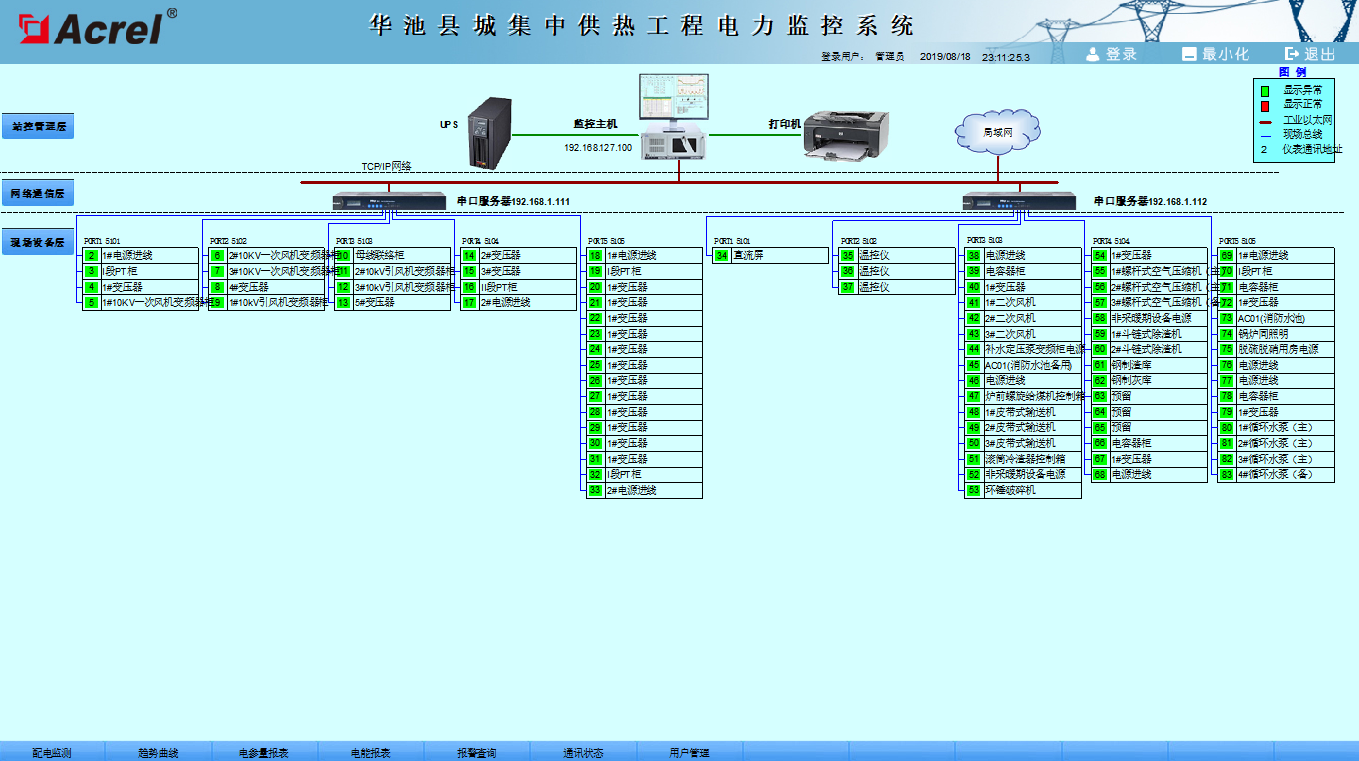Screen dimensions: 1359x761
Task: Open 报警查询 alarm query tab
Action: coord(476,753)
